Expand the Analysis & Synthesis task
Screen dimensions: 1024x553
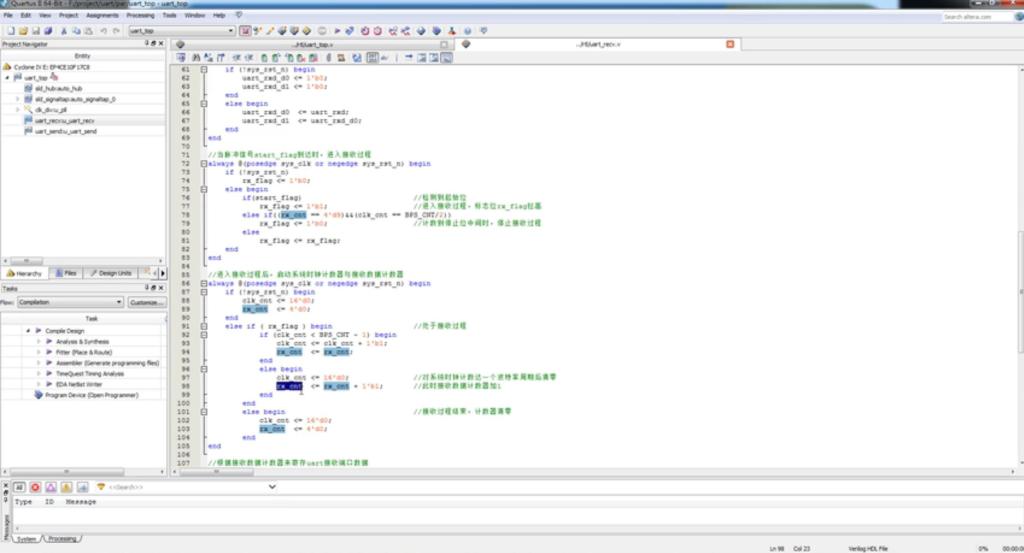[x=39, y=342]
